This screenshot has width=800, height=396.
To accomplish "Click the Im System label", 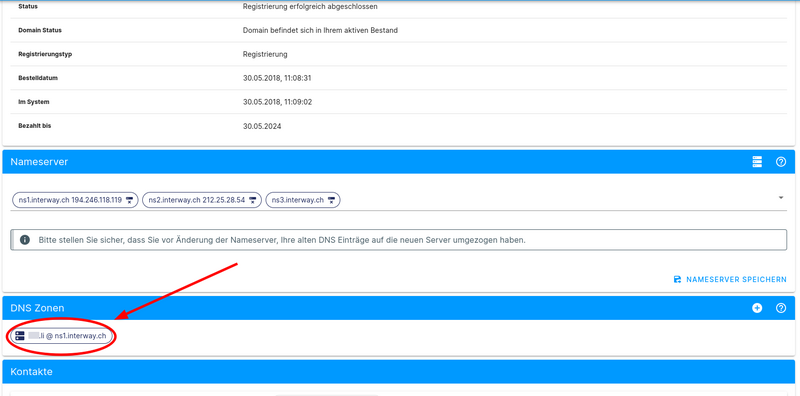I will tap(34, 102).
